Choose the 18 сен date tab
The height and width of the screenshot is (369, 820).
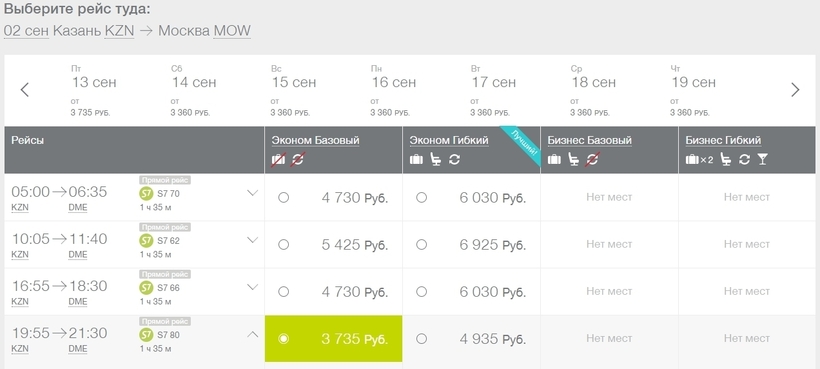(593, 90)
